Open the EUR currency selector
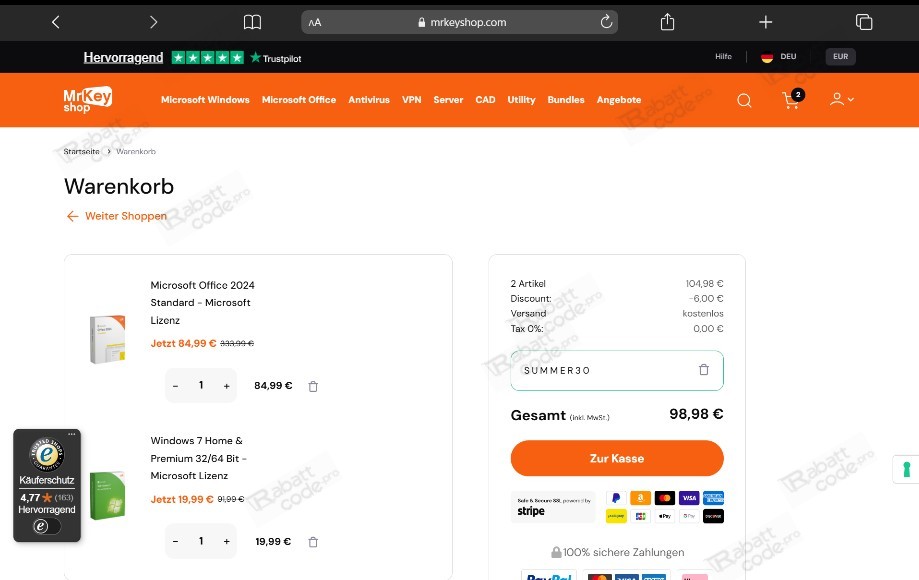 click(x=840, y=56)
